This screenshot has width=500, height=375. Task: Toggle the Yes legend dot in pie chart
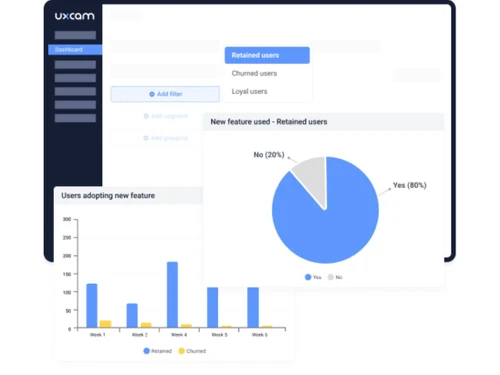pos(308,277)
